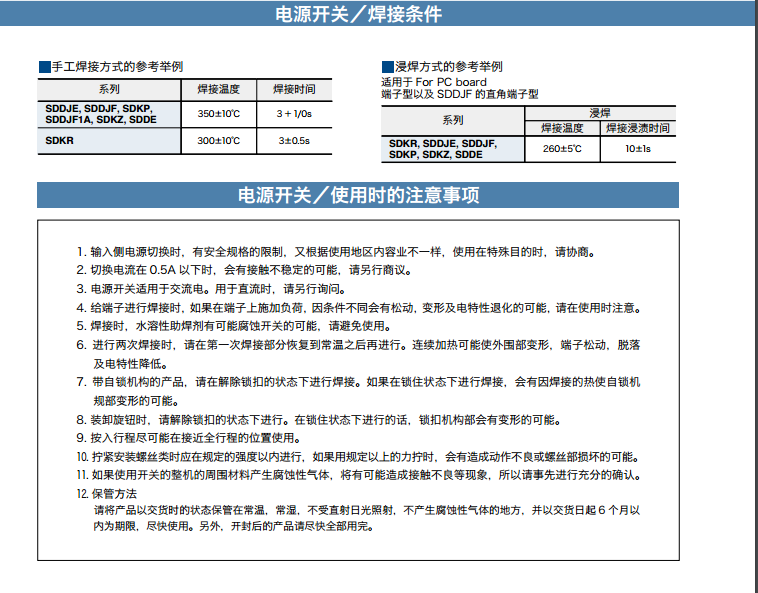Screen dimensions: 758x593
Task: Click the 10±1s immersion time cell
Action: coord(637,149)
